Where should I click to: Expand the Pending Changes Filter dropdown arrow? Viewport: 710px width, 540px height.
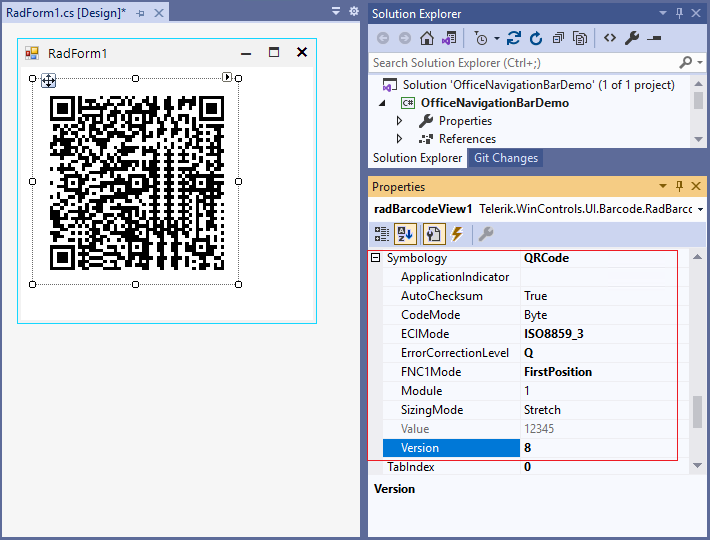click(497, 38)
